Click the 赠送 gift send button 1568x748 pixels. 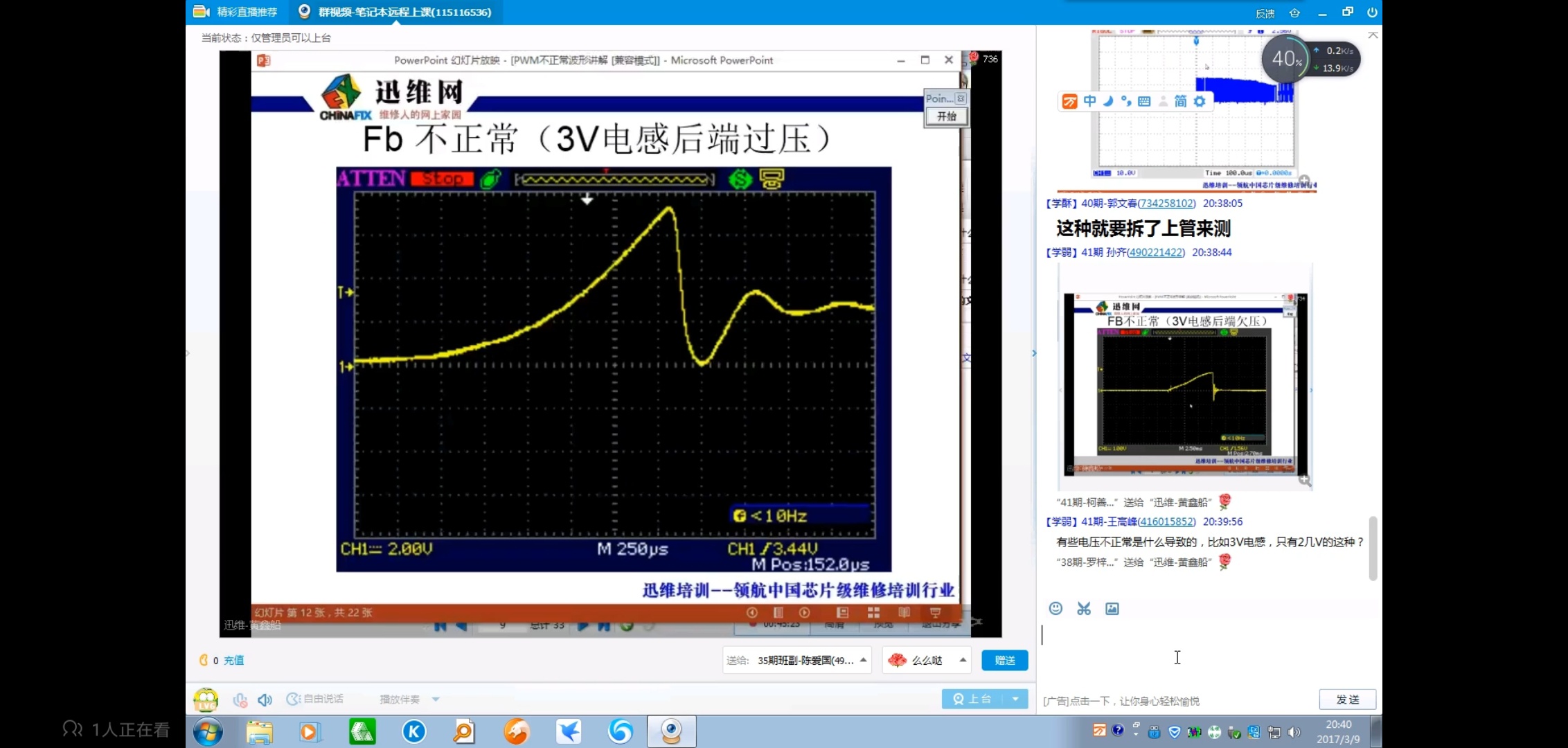click(x=1004, y=660)
